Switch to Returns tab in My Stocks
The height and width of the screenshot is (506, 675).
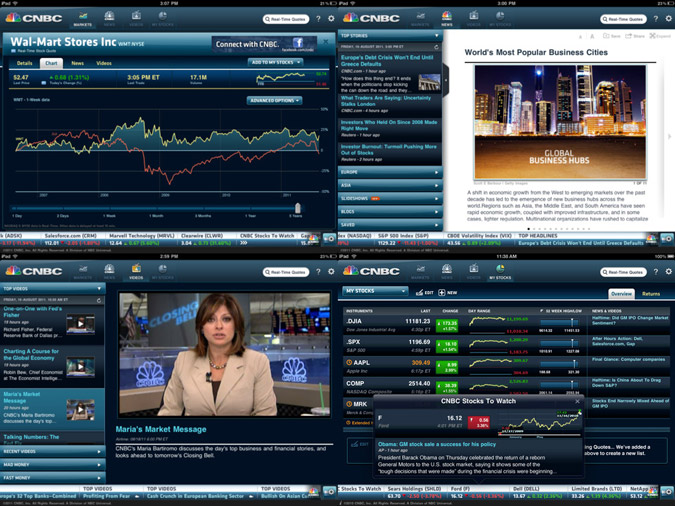(x=651, y=294)
